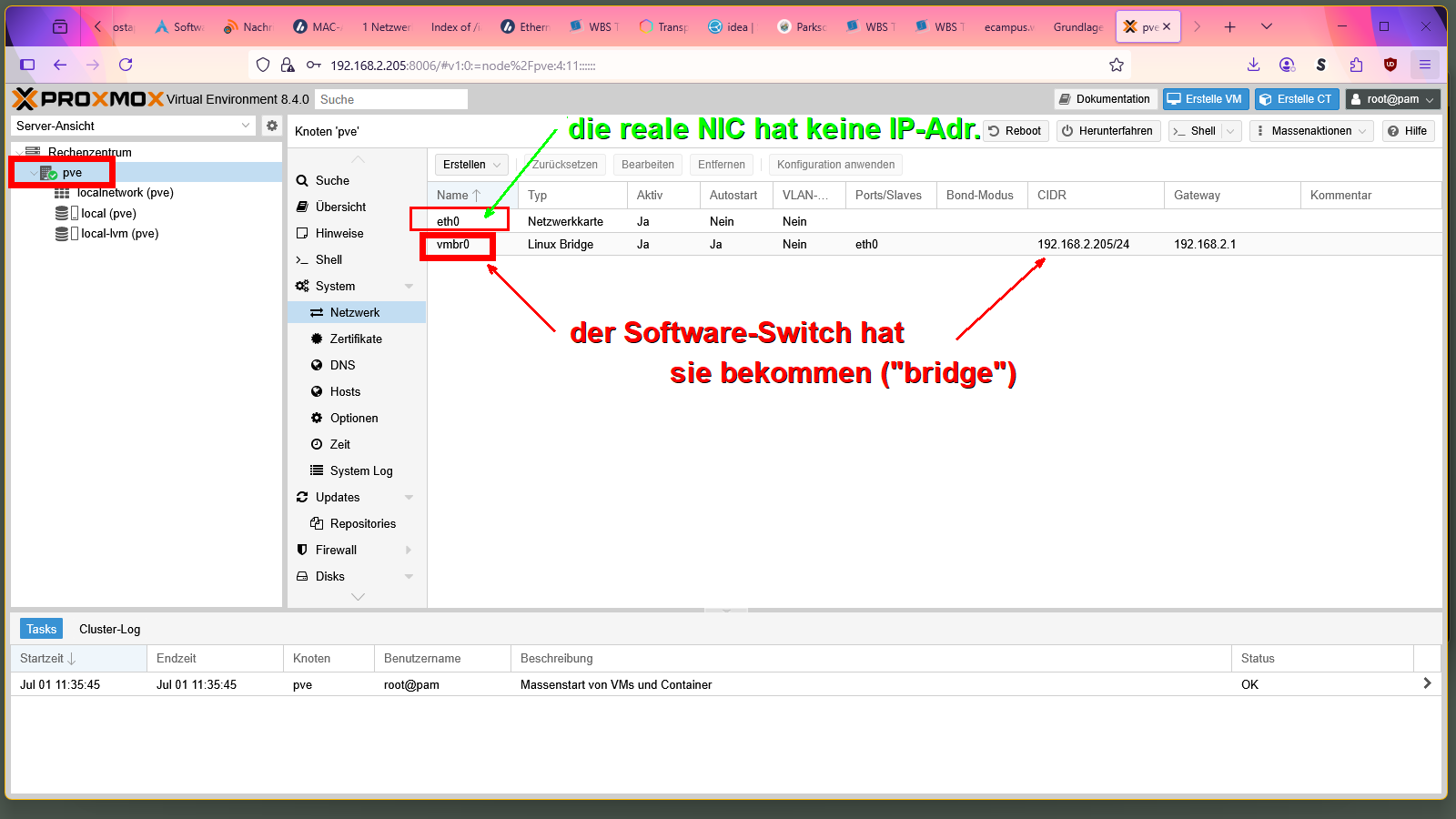Screen dimensions: 1456x819
Task: Click the Proxmox logo
Action: coord(87,99)
